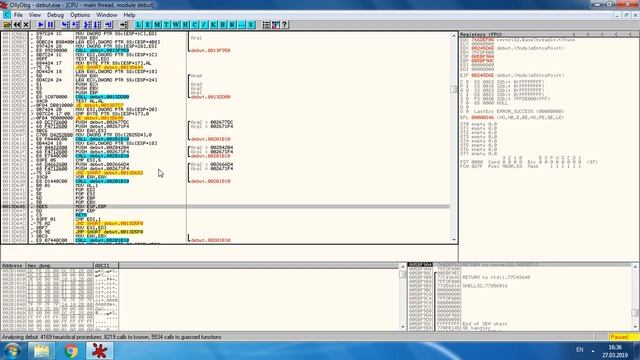Screen dimensions: 640x360
Task: Show Executable modules with E button
Action: (148, 25)
